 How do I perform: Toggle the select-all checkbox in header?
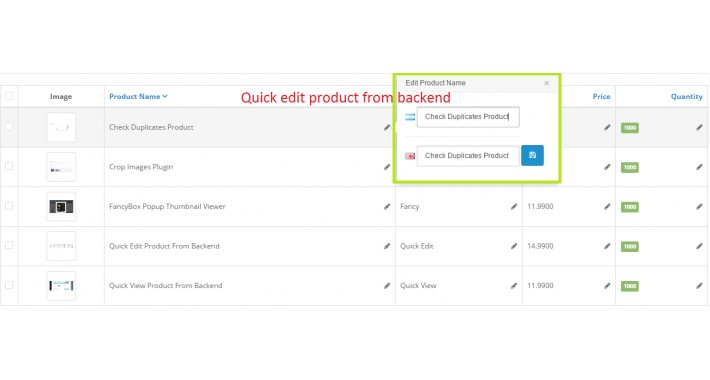point(9,96)
